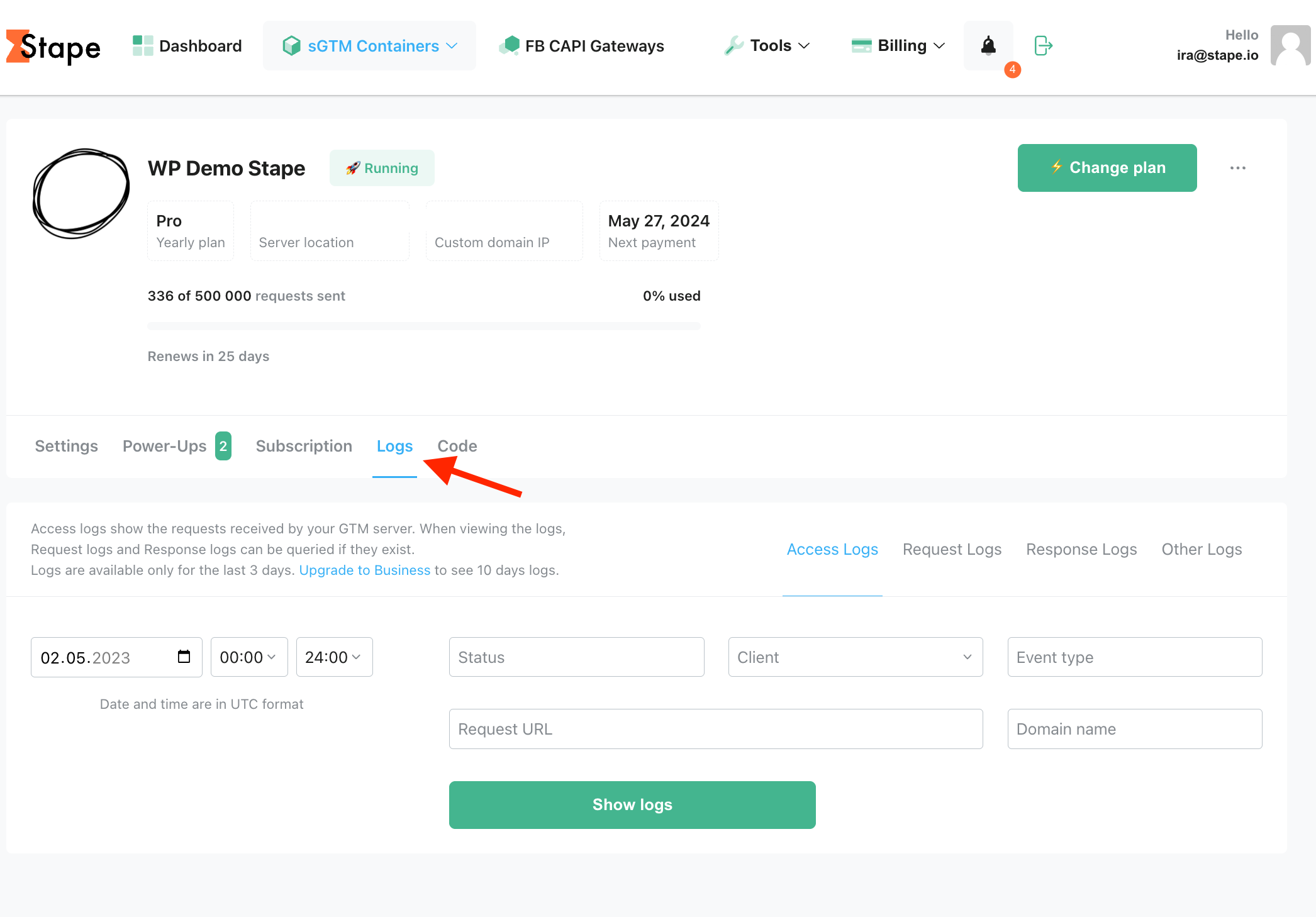Click the user avatar picture
1316x917 pixels.
click(1290, 45)
